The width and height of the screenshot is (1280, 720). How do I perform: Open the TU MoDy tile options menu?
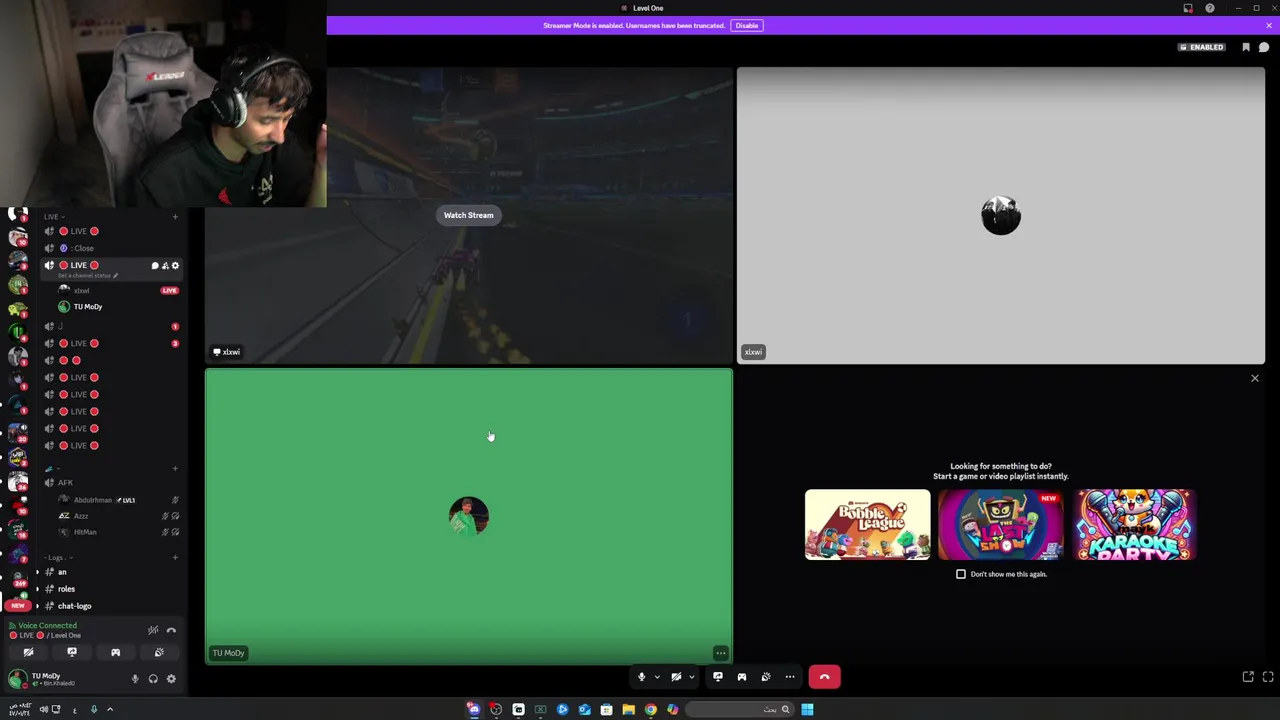pyautogui.click(x=720, y=653)
